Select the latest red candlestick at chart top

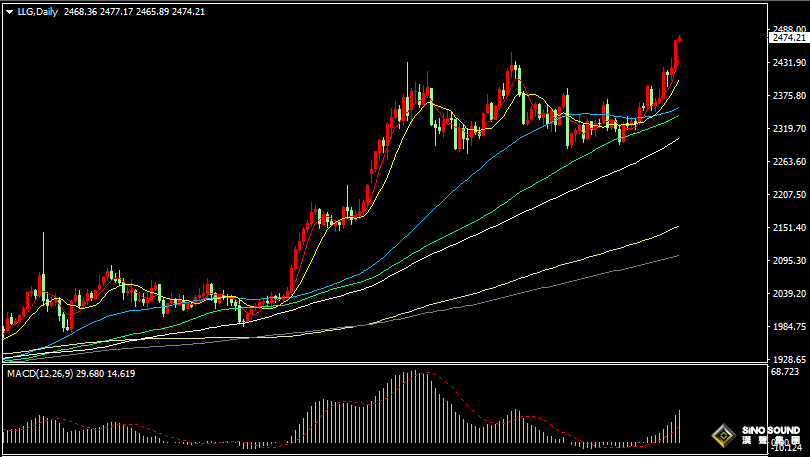coord(678,52)
